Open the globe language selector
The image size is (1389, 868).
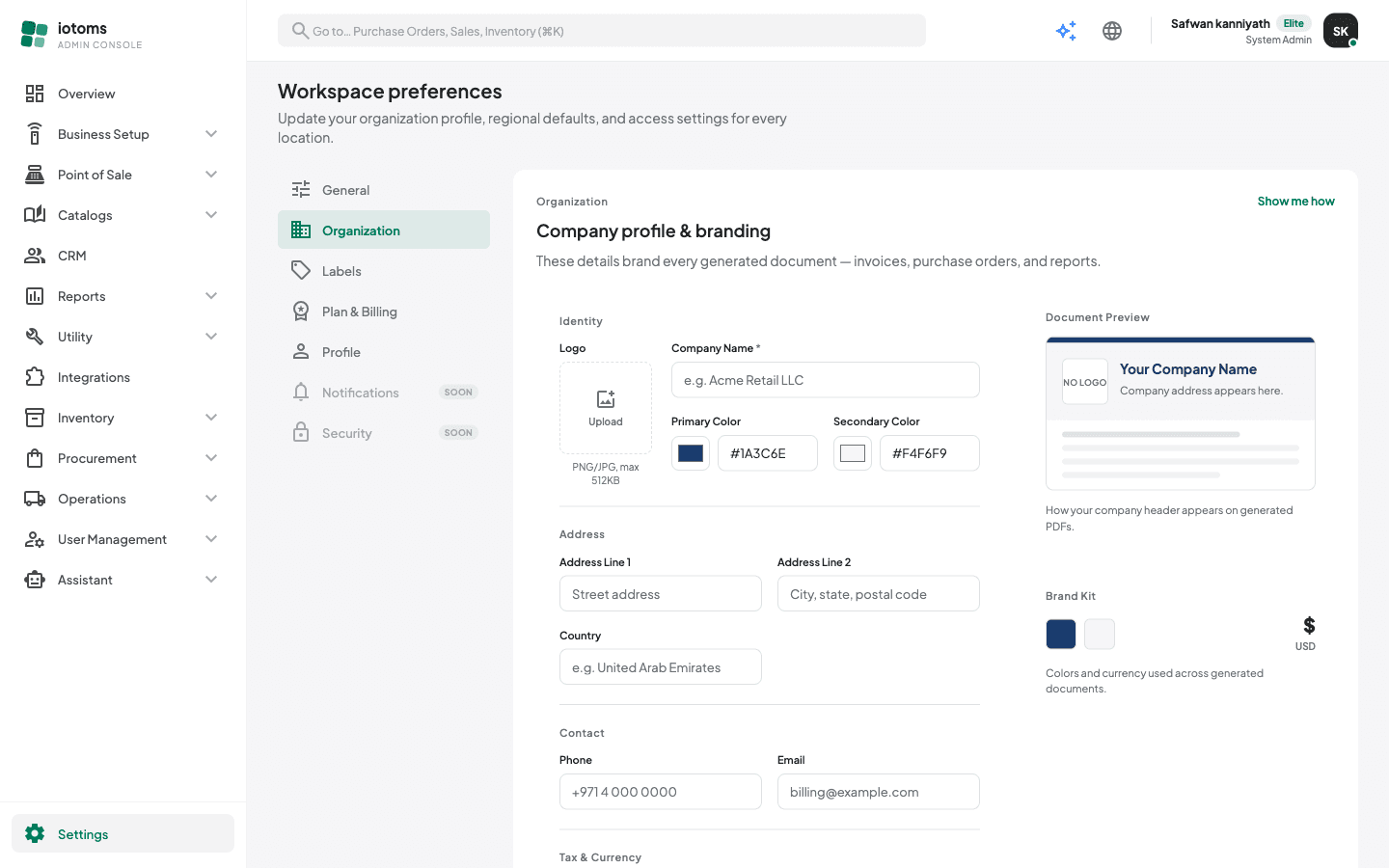[x=1112, y=31]
